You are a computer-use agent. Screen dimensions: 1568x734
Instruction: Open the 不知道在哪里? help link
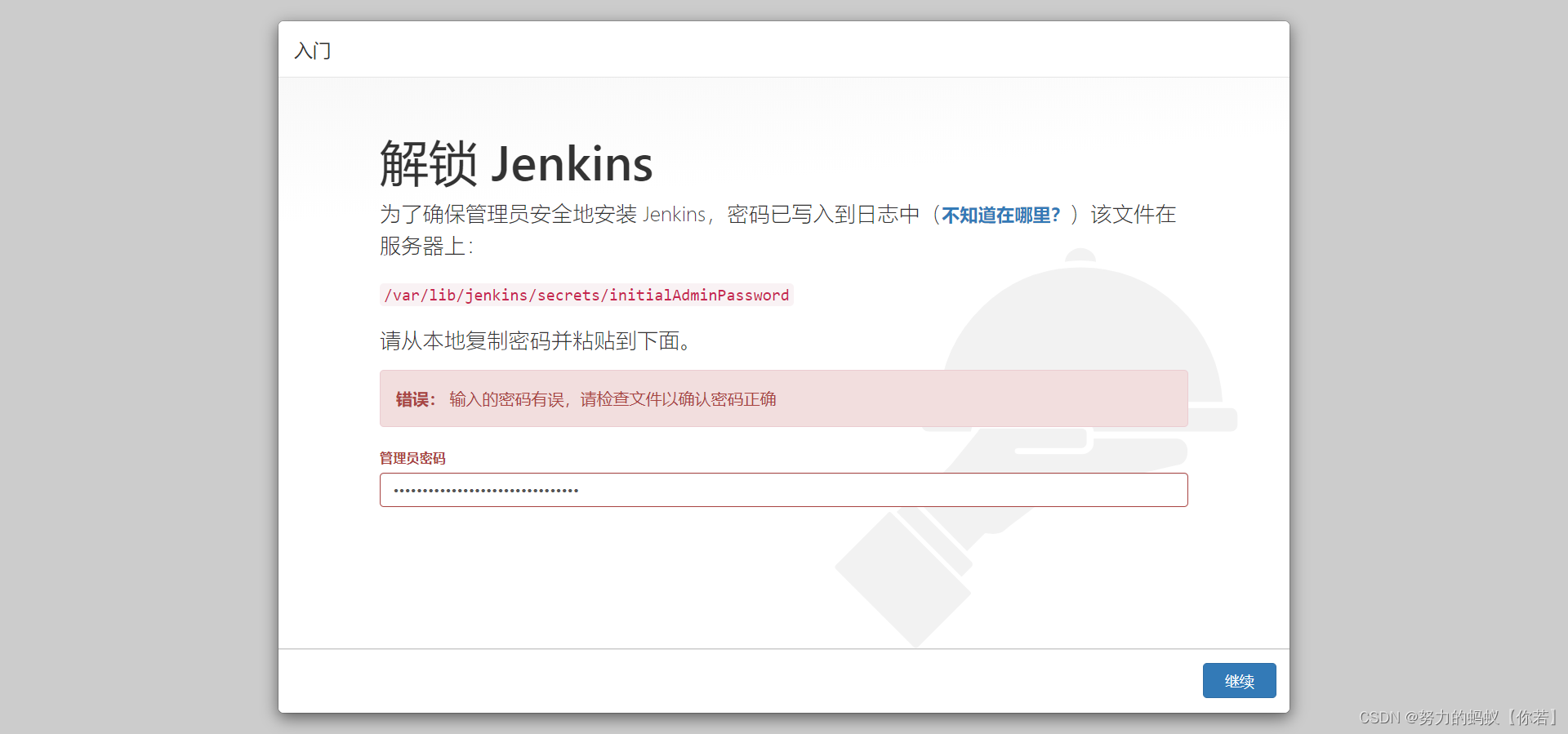click(x=1000, y=215)
